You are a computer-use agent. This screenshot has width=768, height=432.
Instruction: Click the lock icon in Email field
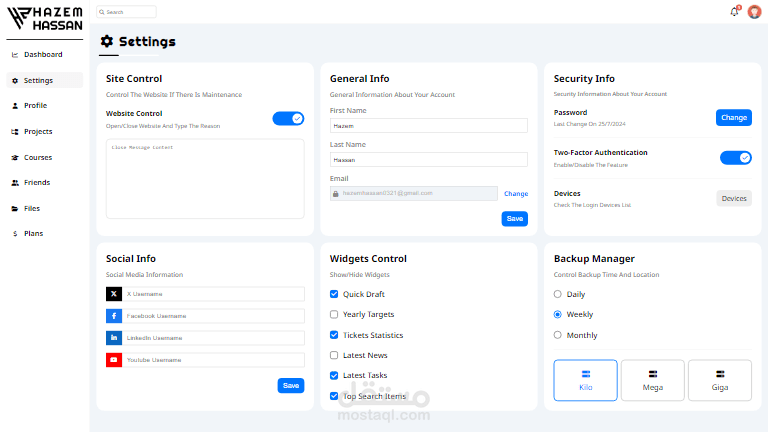click(x=336, y=194)
